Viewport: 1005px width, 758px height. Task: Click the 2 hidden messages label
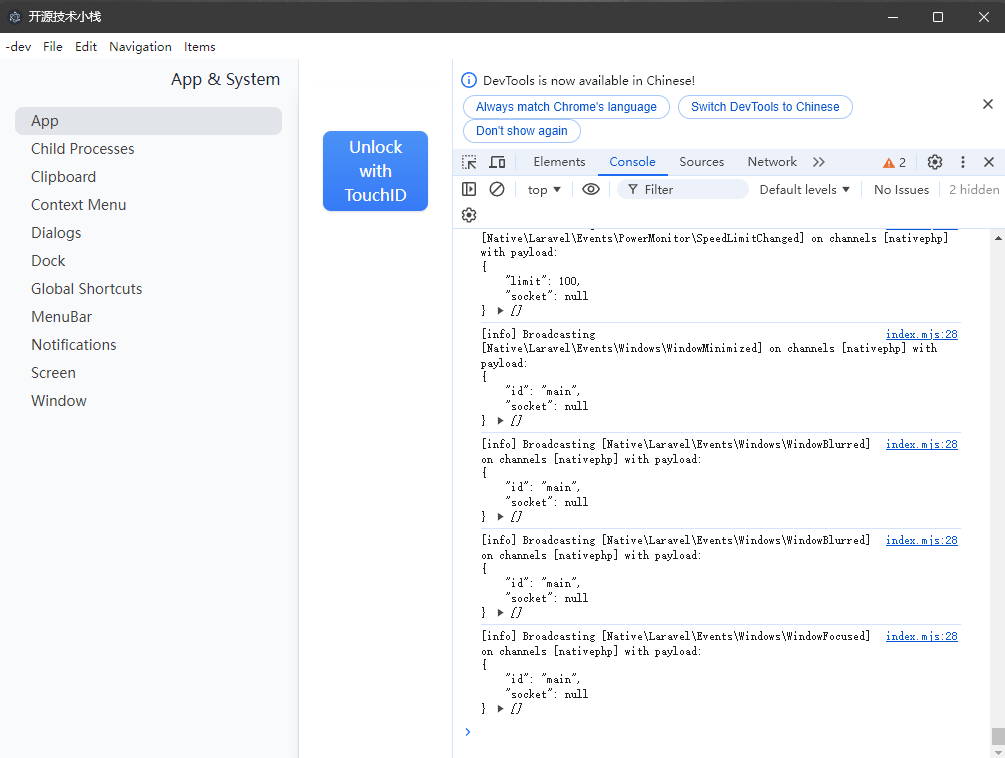(974, 190)
